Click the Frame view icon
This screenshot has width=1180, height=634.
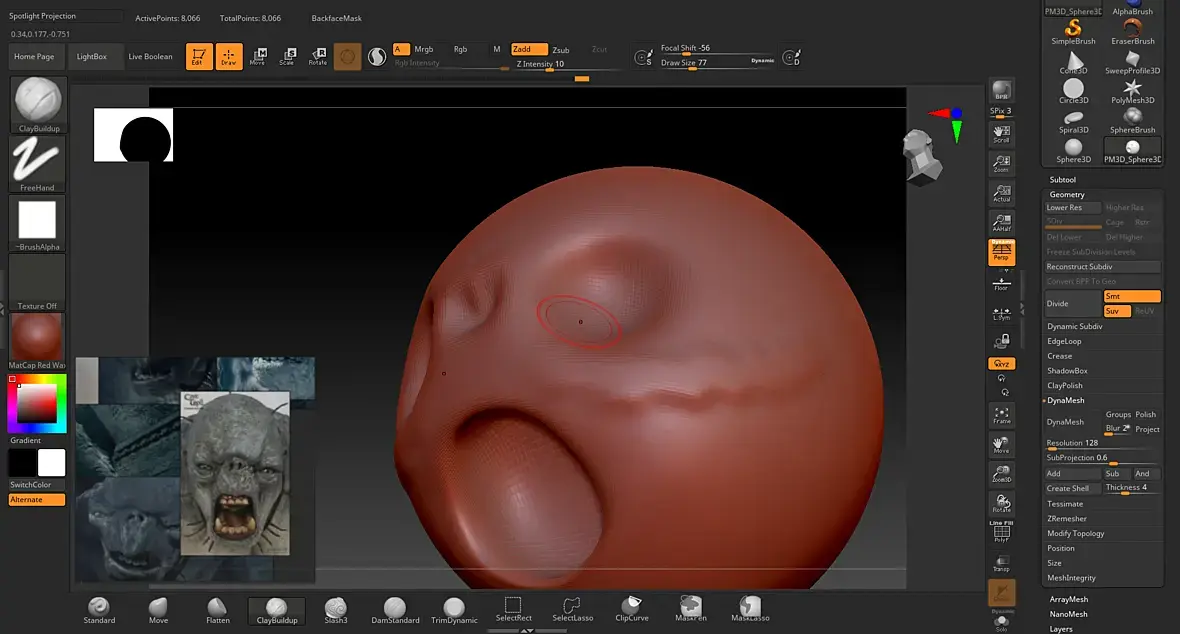click(x=1001, y=415)
